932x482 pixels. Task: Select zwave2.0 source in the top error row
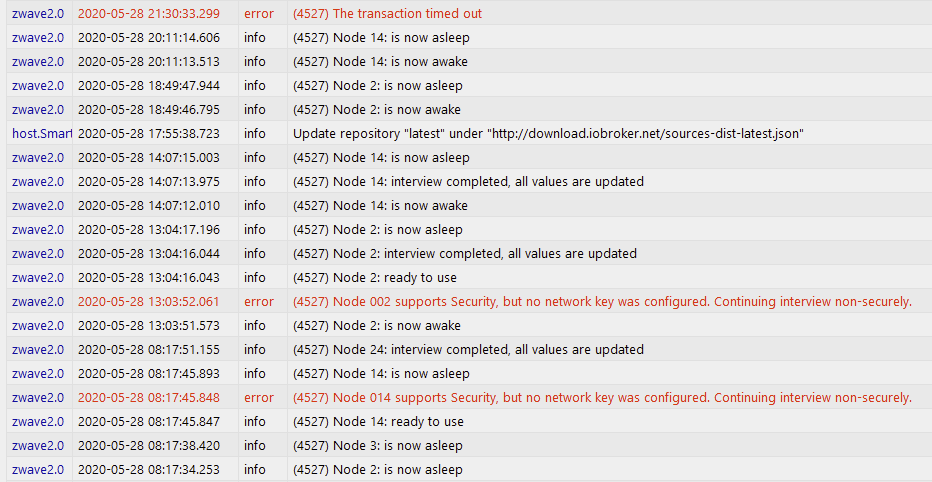pyautogui.click(x=37, y=13)
